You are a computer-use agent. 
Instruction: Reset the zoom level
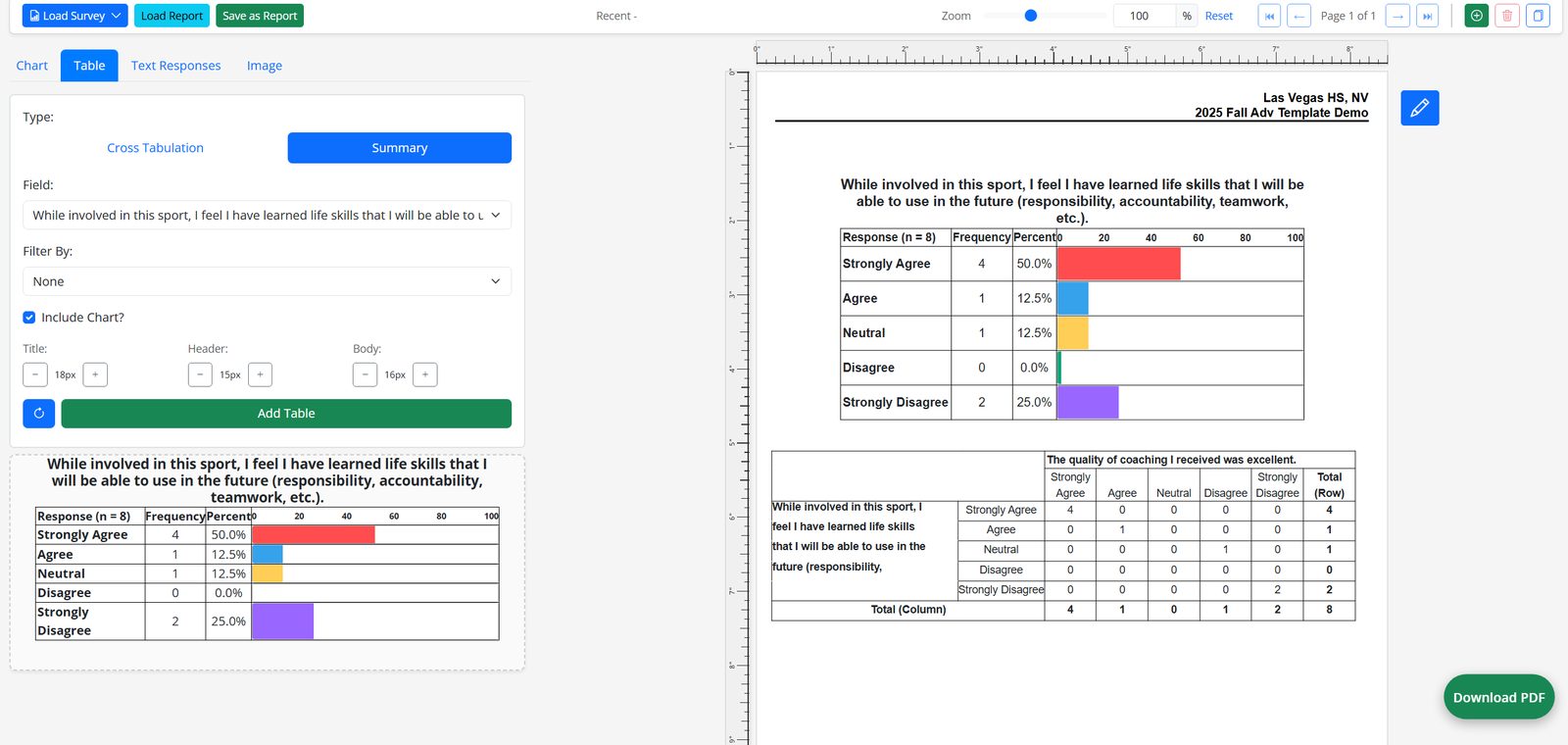click(x=1219, y=16)
